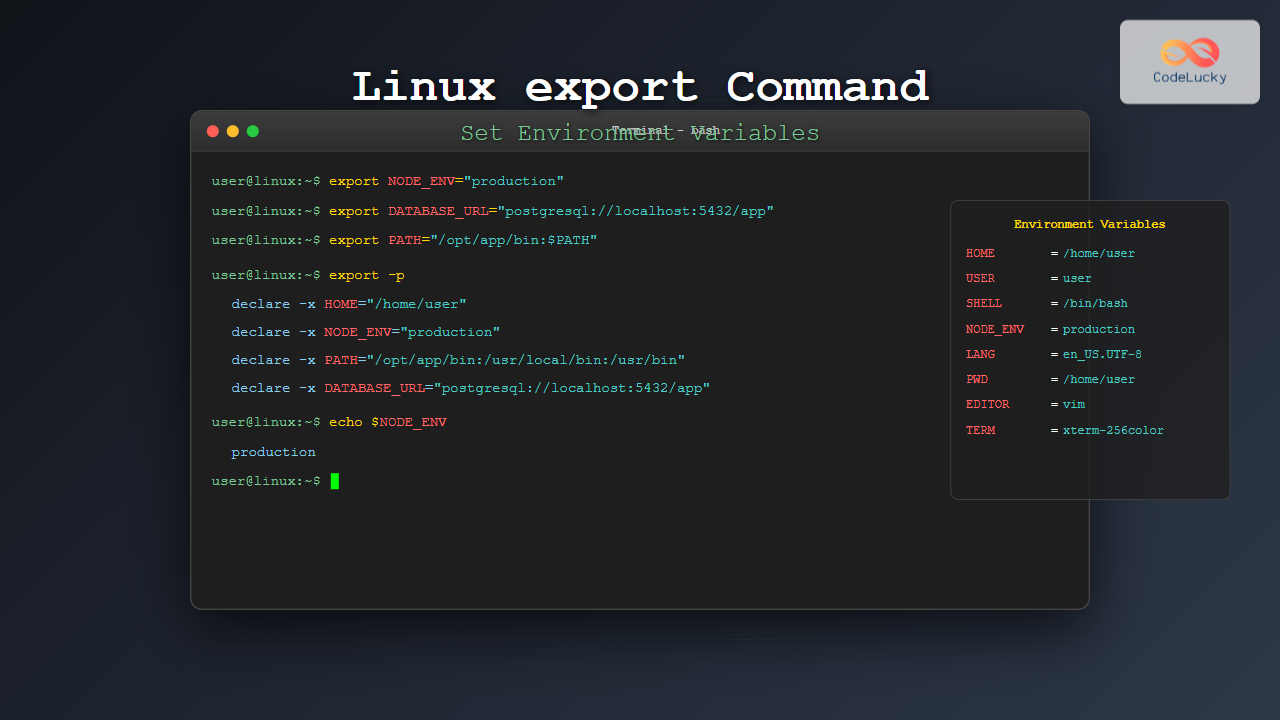The width and height of the screenshot is (1280, 720).
Task: Click the declare -x HOME output line
Action: pyautogui.click(x=348, y=304)
